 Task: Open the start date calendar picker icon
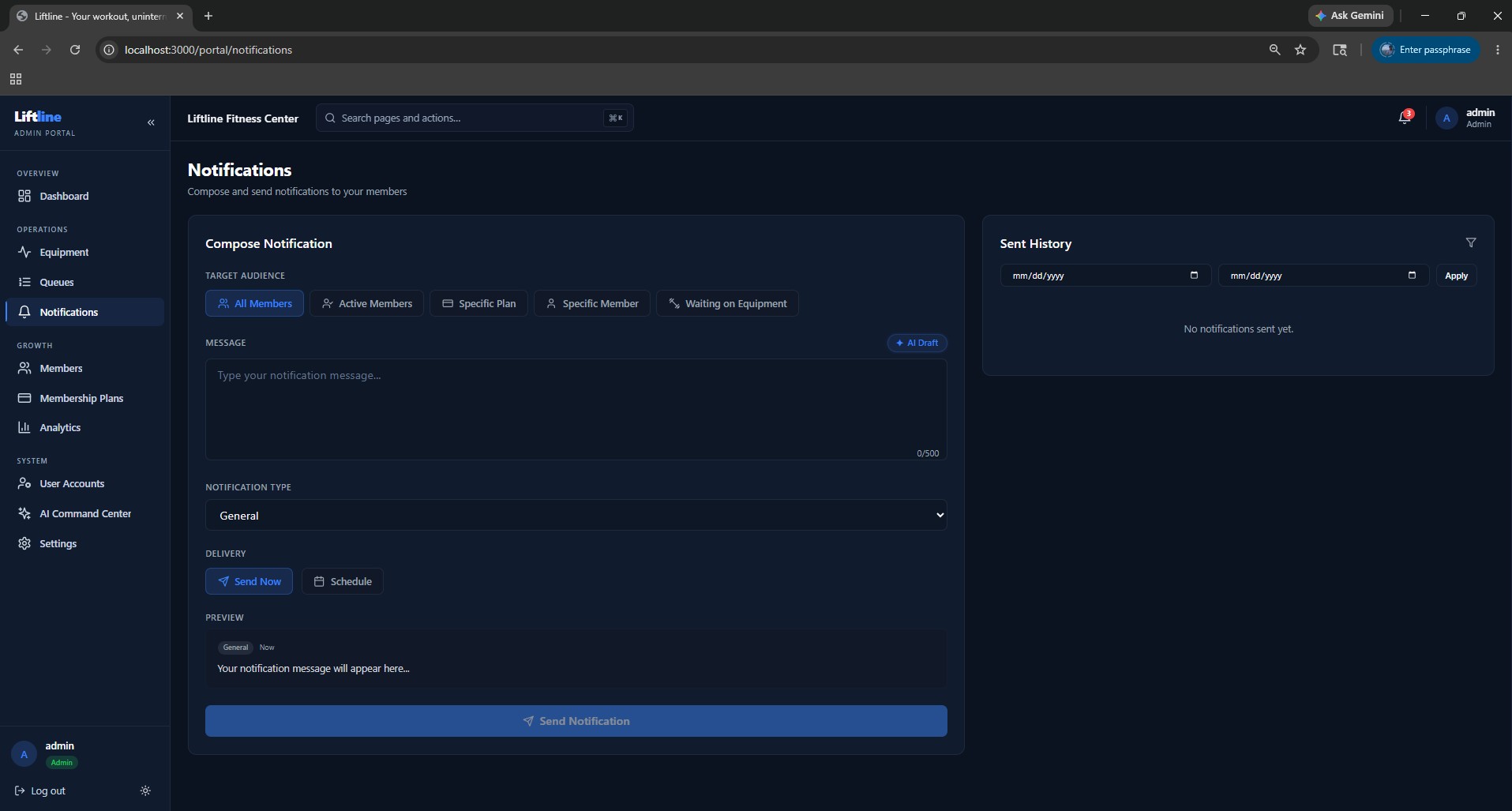point(1194,275)
